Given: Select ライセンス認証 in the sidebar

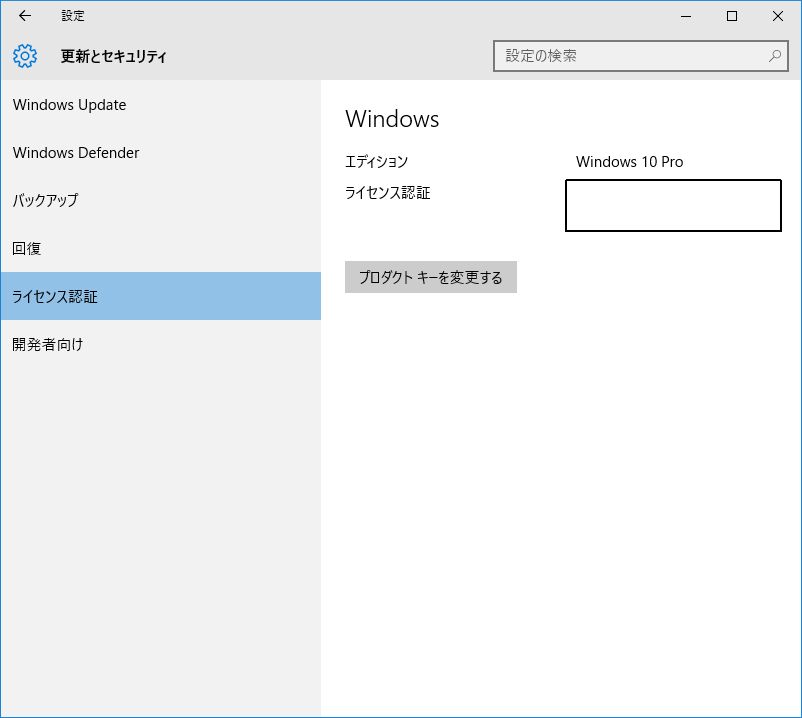Looking at the screenshot, I should coord(55,296).
